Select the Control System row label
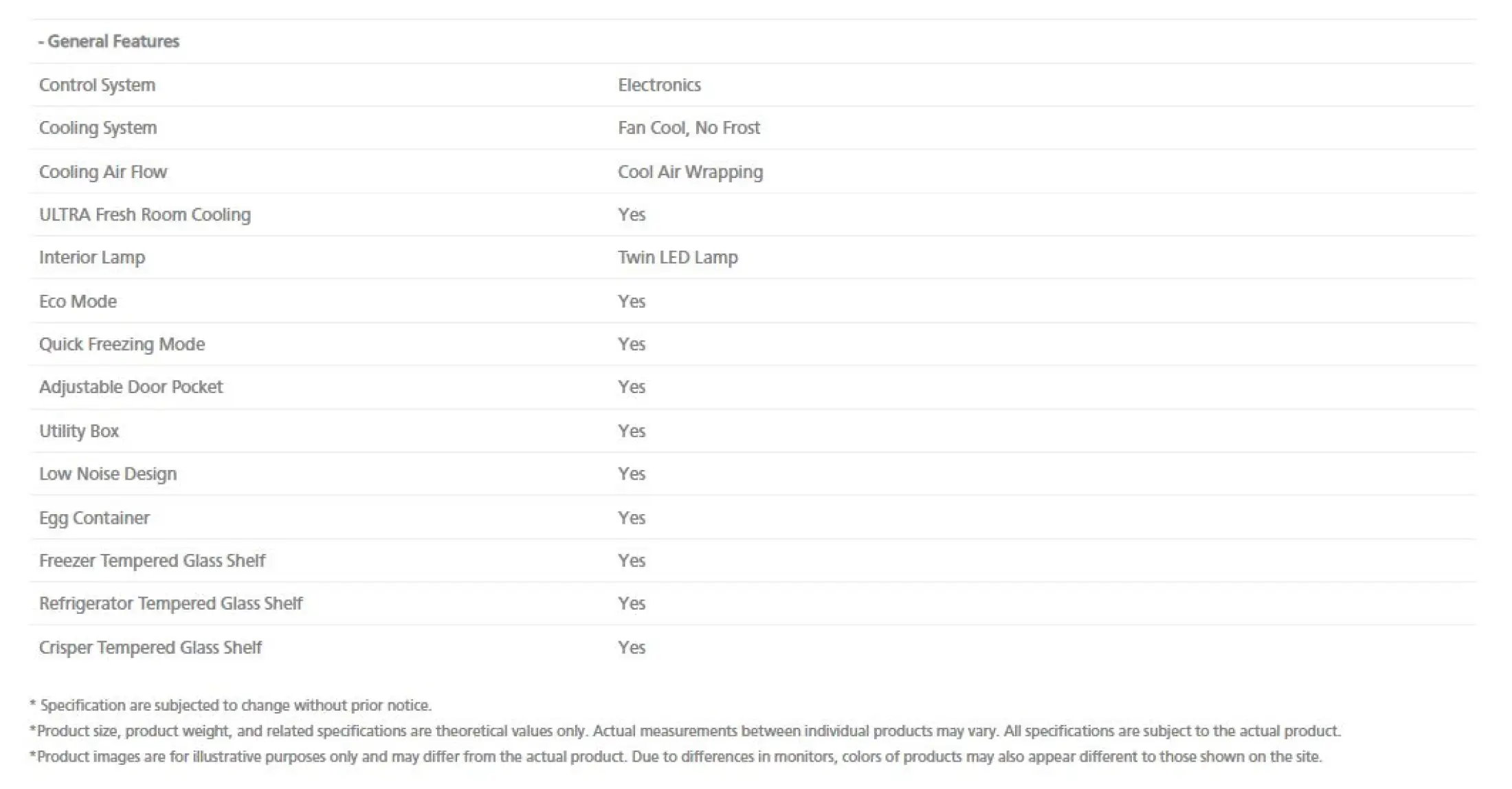This screenshot has width=1512, height=789. pos(97,85)
